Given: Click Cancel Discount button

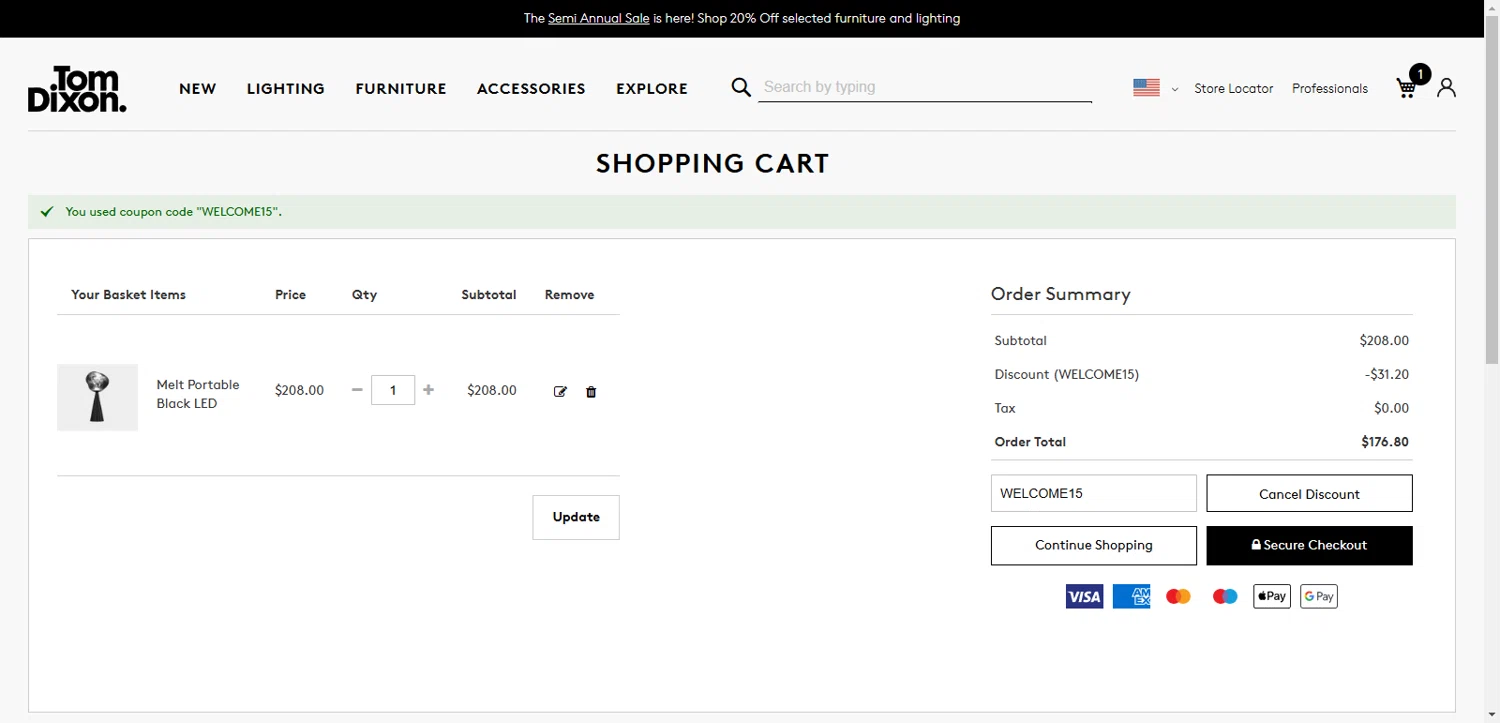Looking at the screenshot, I should click(1309, 493).
